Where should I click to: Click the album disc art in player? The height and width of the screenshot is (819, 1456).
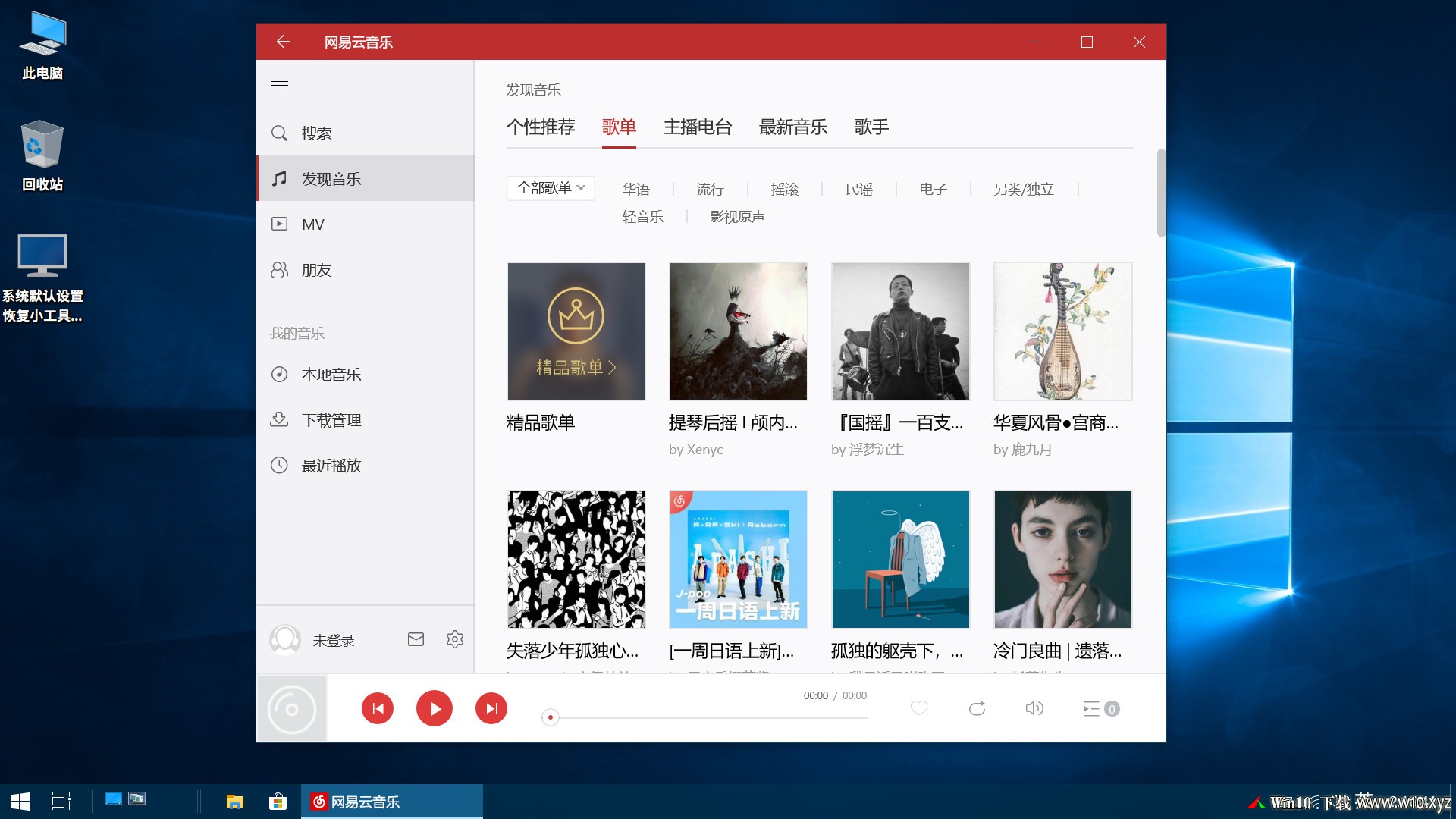[292, 709]
